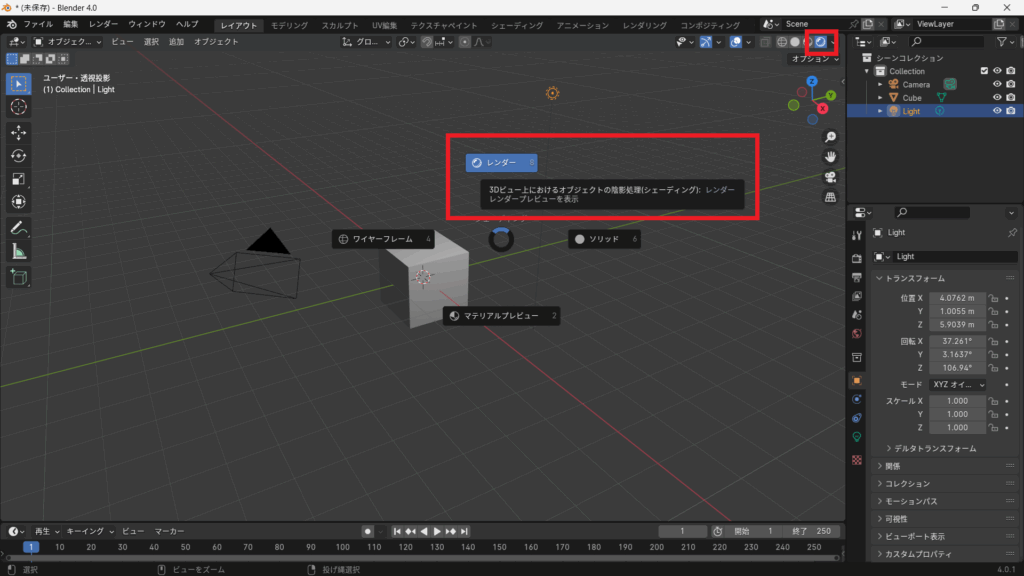The image size is (1024, 576).
Task: Select the Transform tool
Action: pyautogui.click(x=18, y=202)
